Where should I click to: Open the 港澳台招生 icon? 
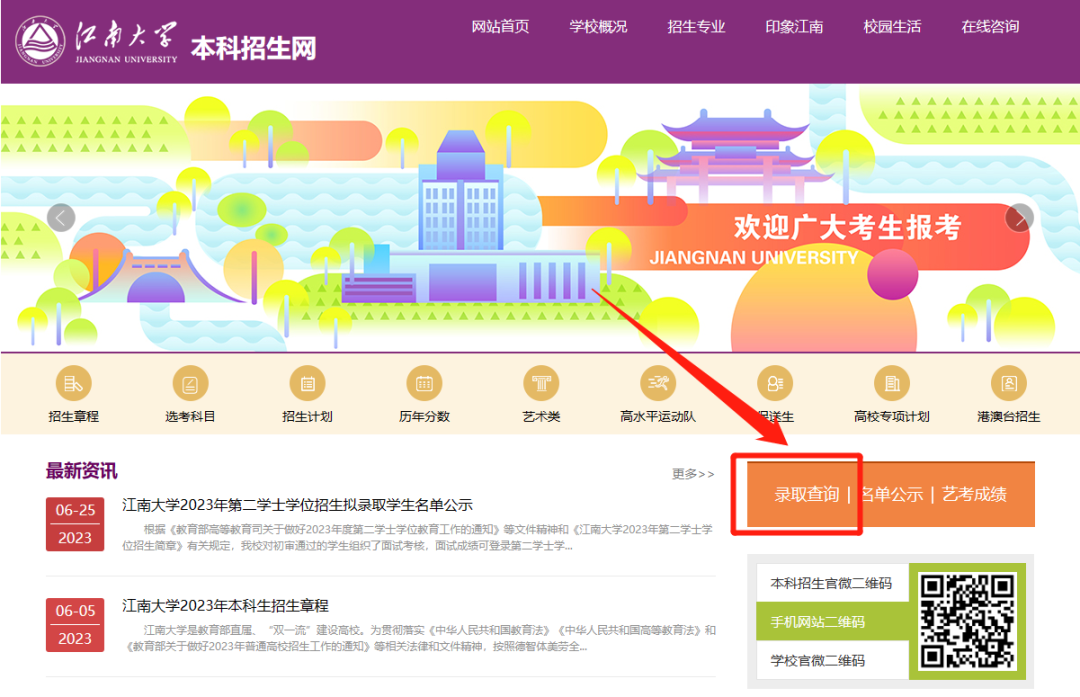[x=1009, y=383]
